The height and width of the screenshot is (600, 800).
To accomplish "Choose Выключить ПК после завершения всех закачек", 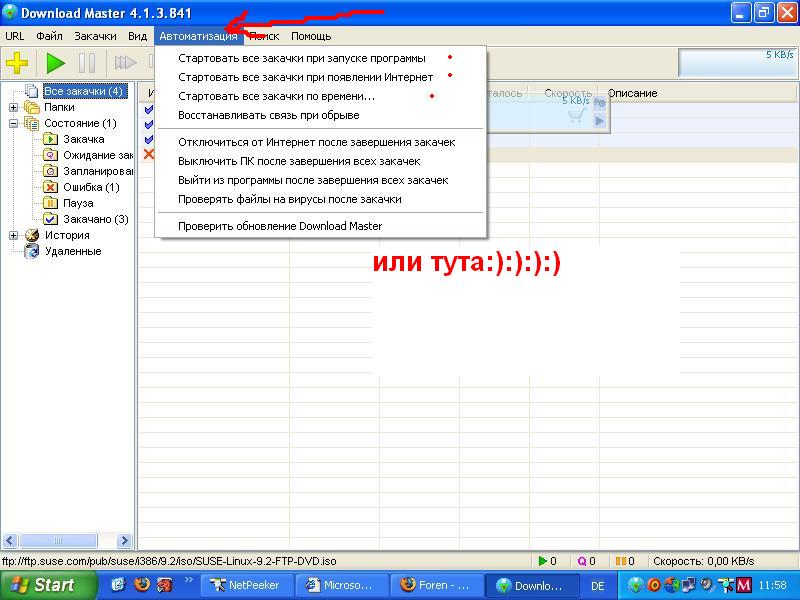I will (x=320, y=161).
